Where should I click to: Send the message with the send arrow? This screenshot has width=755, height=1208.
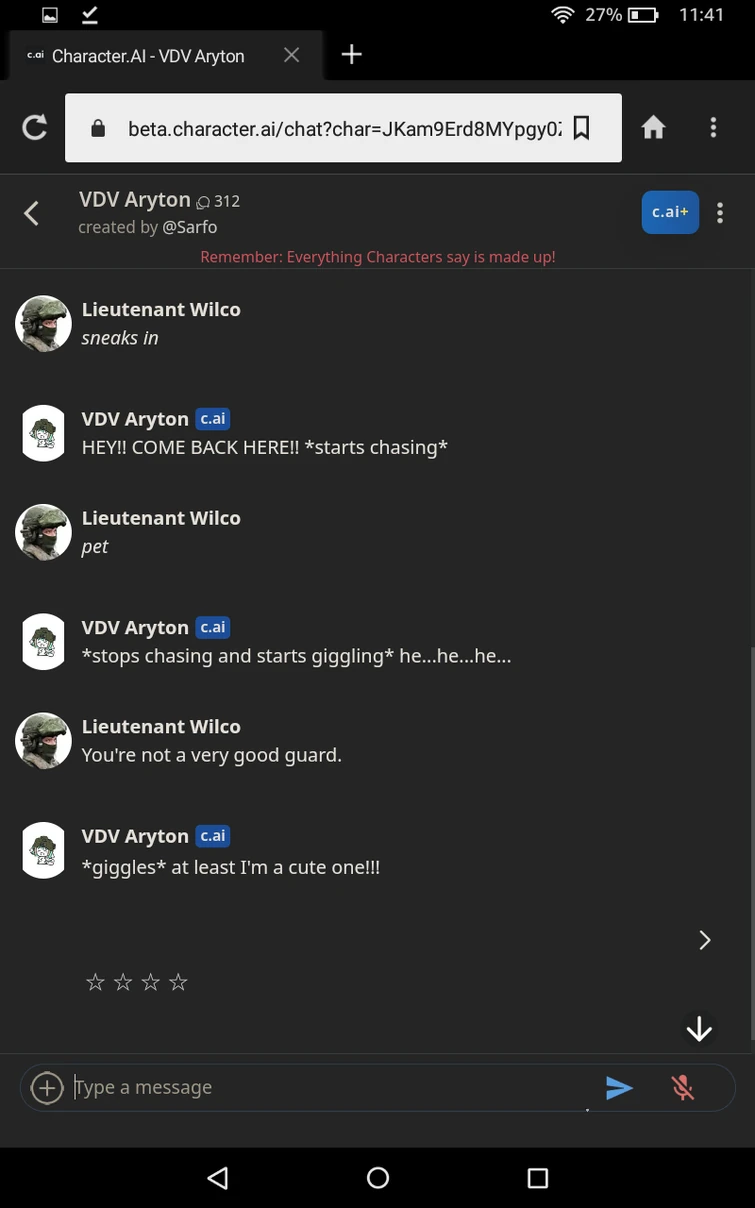pyautogui.click(x=619, y=1087)
